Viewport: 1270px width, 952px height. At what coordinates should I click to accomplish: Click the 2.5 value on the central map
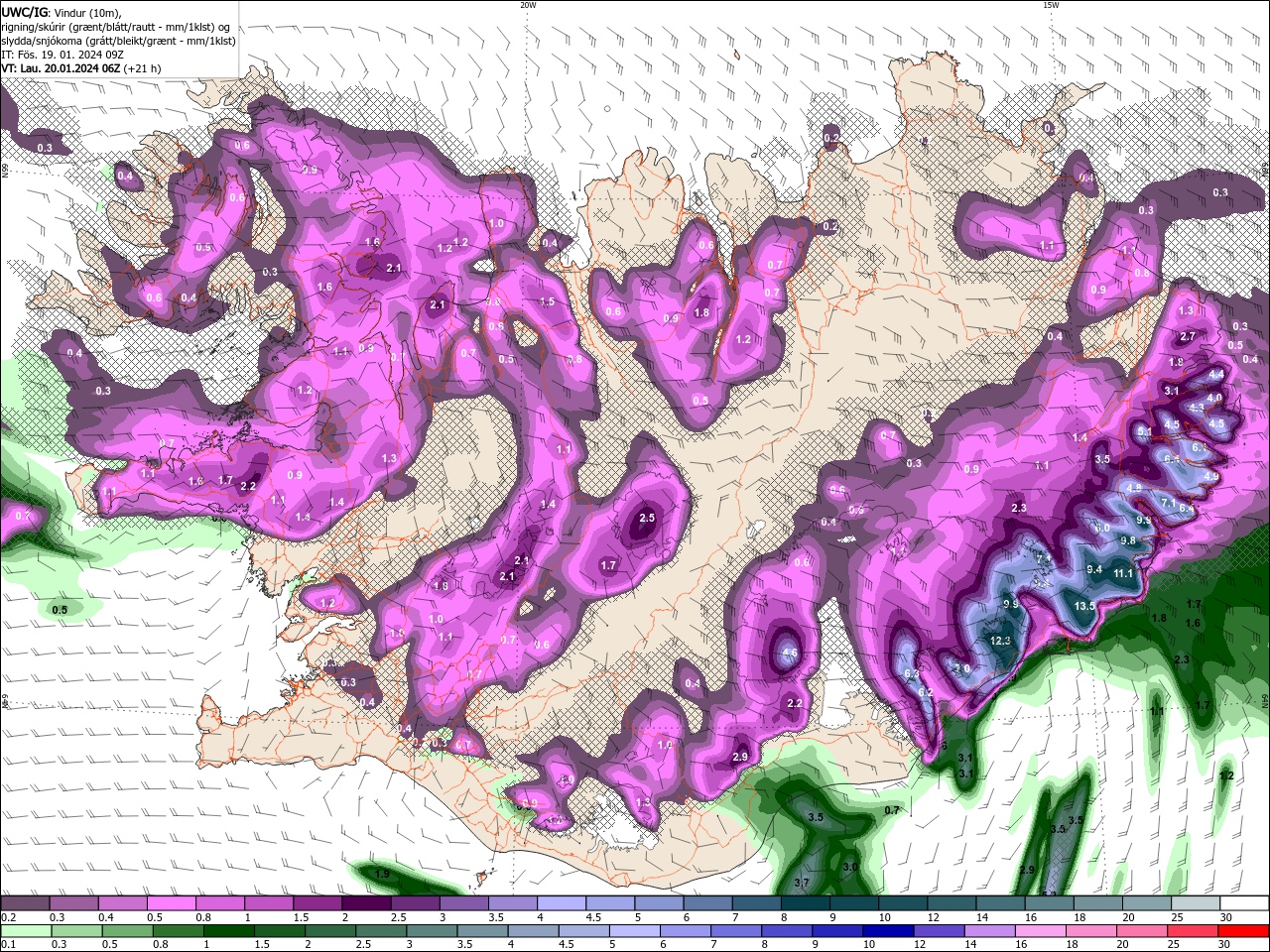647,518
